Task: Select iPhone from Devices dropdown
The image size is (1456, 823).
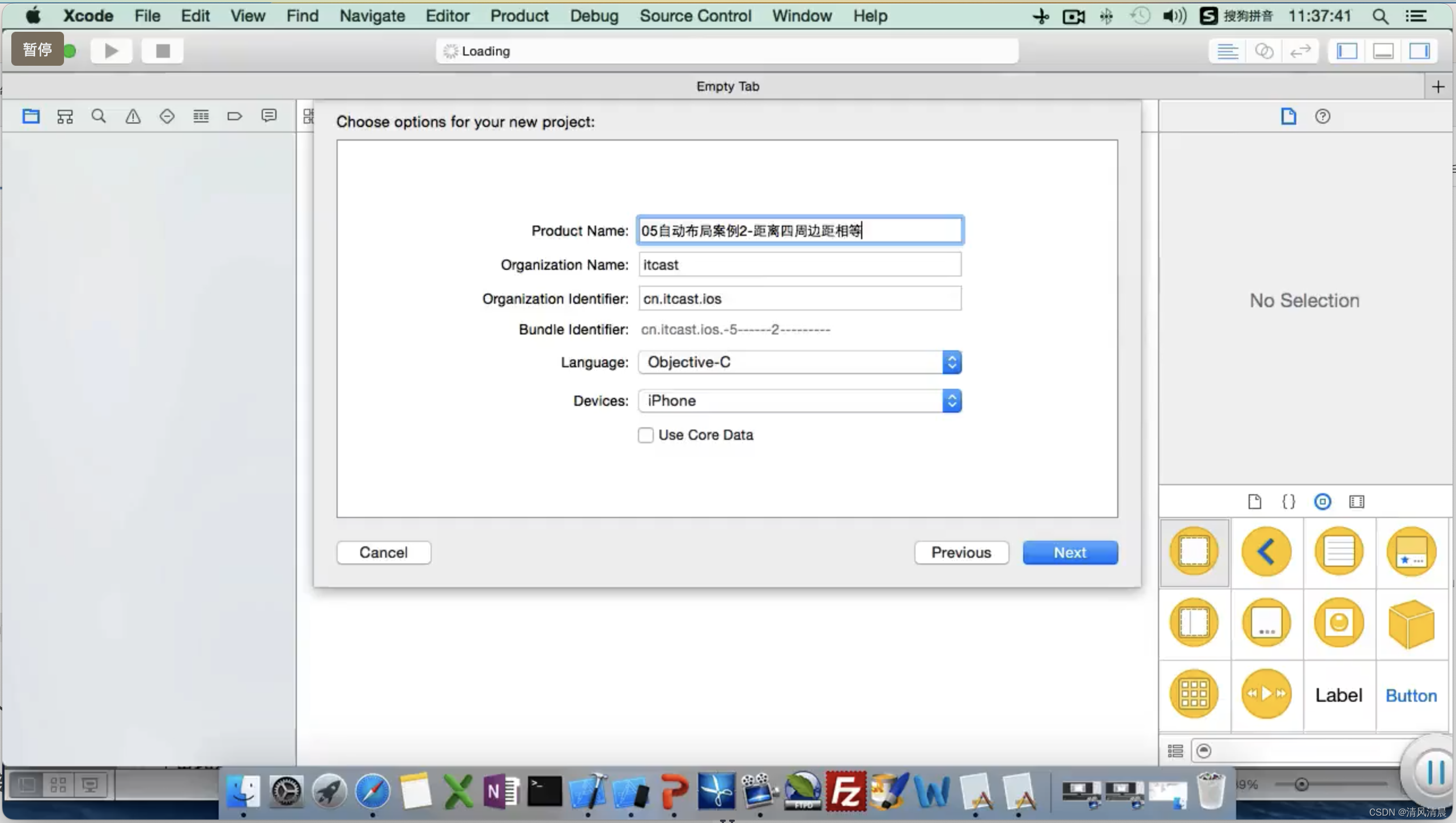Action: click(798, 400)
